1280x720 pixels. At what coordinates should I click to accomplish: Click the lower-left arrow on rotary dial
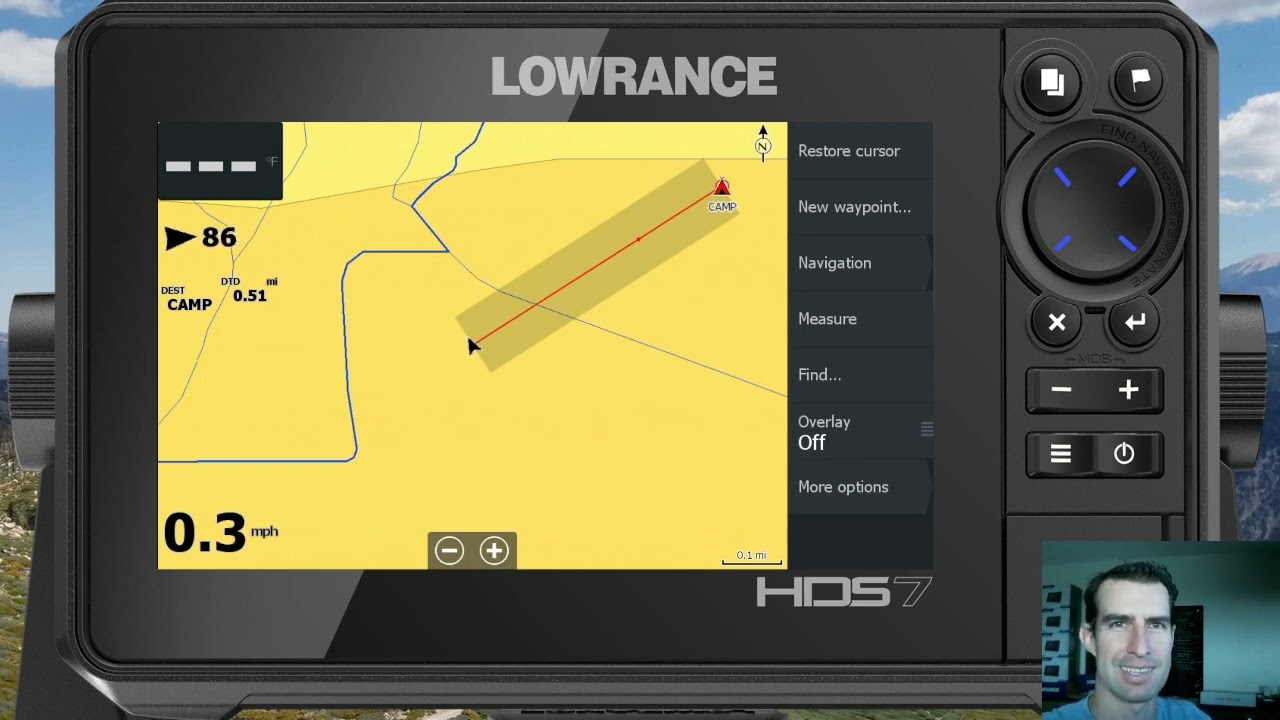tap(1062, 243)
